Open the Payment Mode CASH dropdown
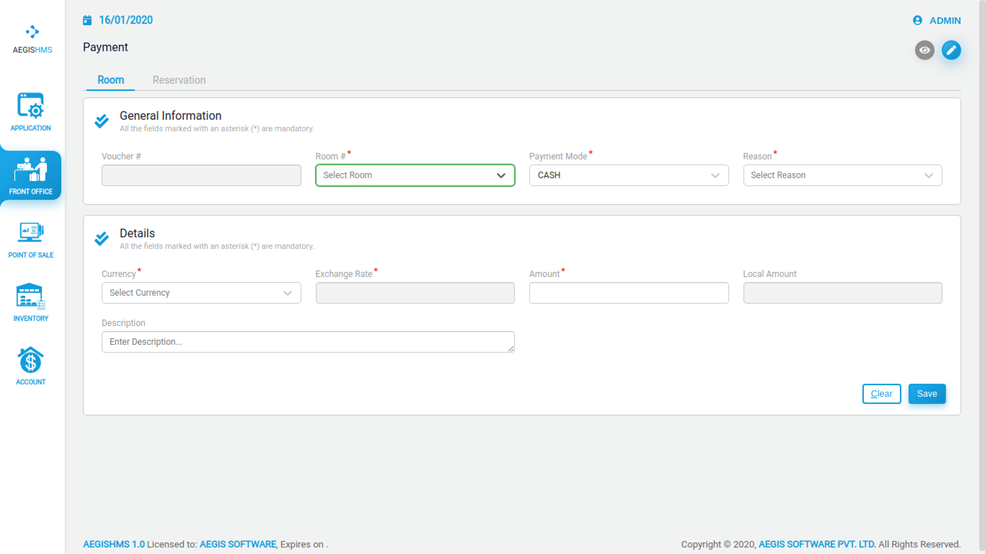This screenshot has height=554, width=985. tap(628, 175)
